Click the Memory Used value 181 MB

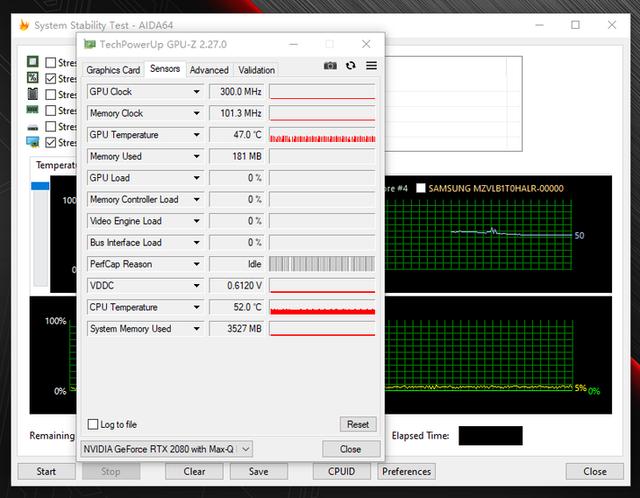coord(237,156)
